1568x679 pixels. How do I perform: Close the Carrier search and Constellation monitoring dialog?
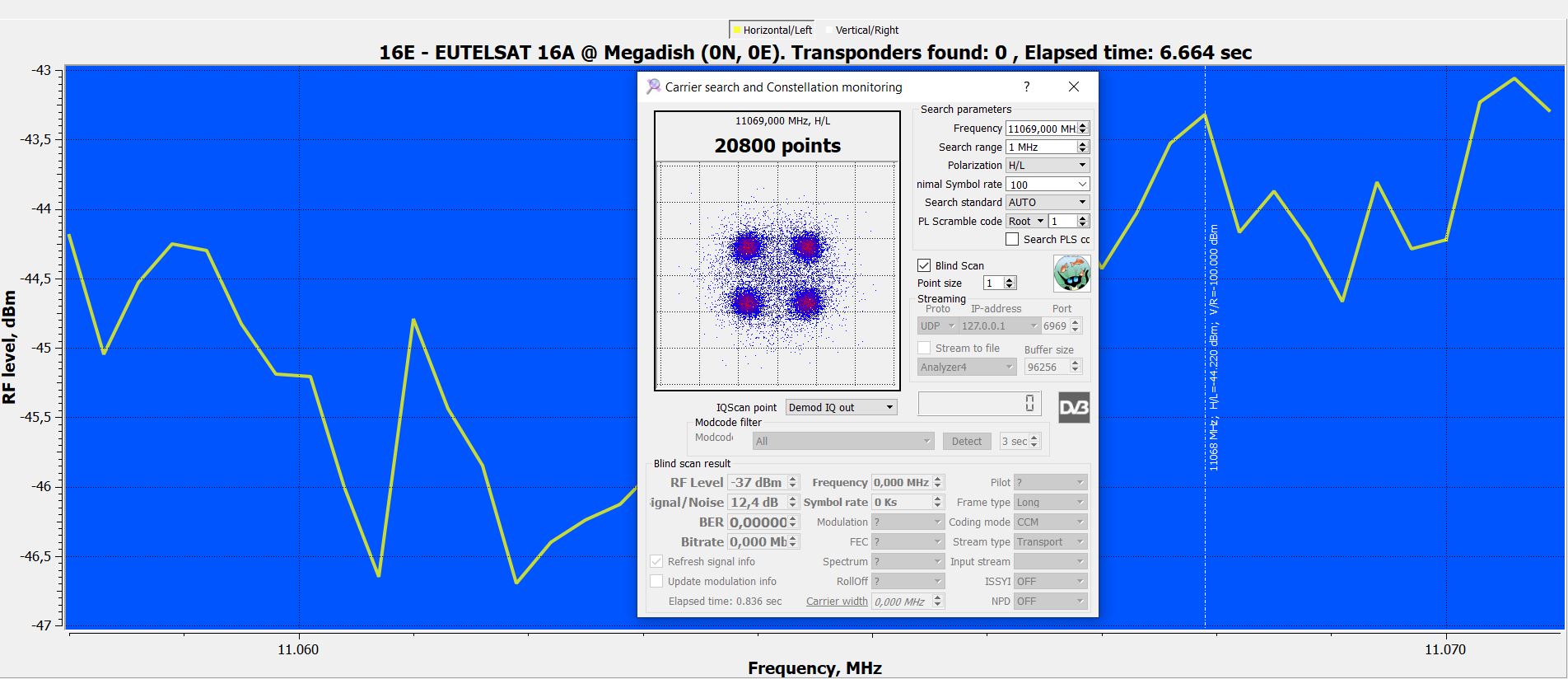coord(1074,87)
